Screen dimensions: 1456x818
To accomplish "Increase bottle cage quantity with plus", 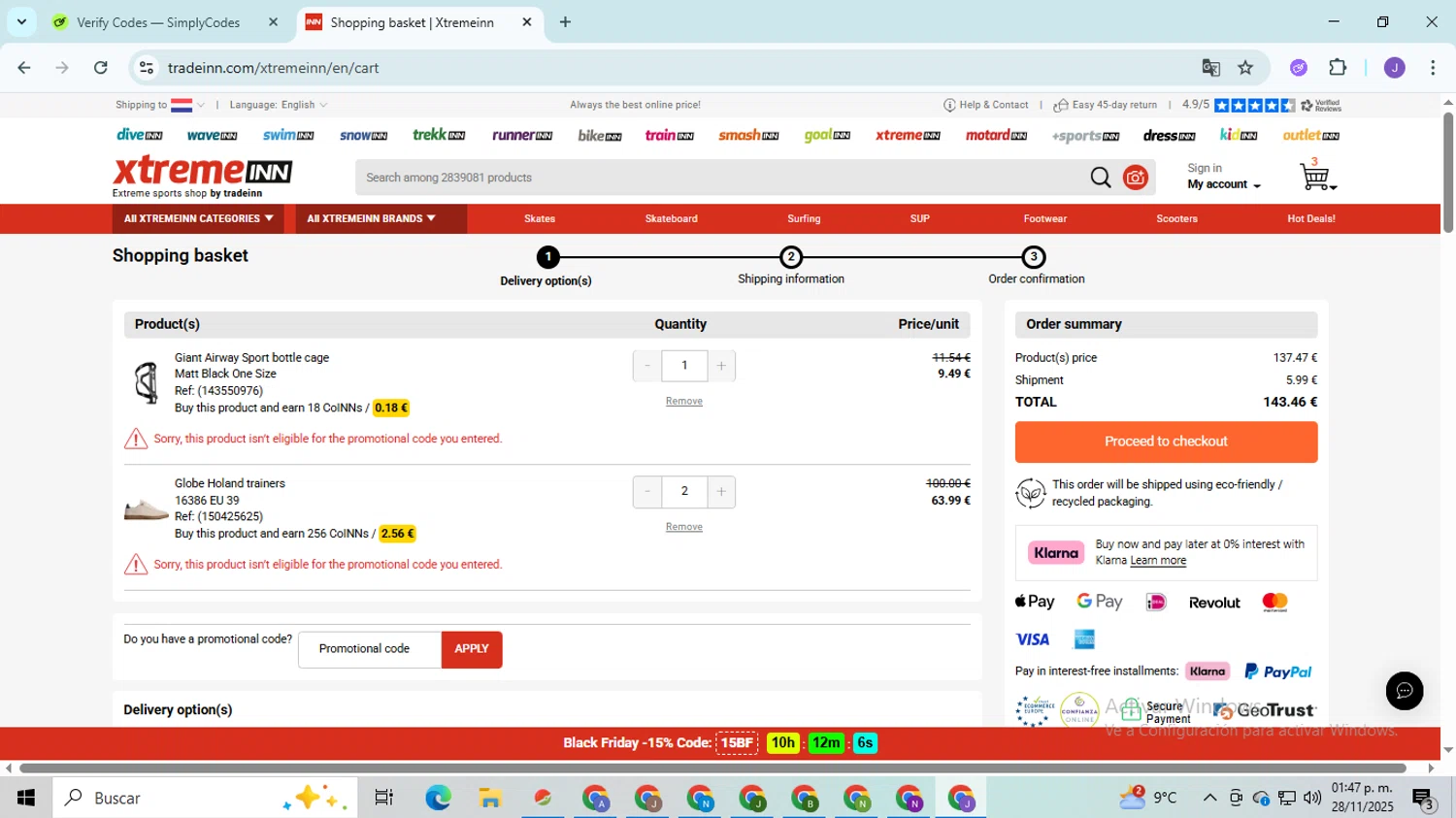I will [x=721, y=366].
